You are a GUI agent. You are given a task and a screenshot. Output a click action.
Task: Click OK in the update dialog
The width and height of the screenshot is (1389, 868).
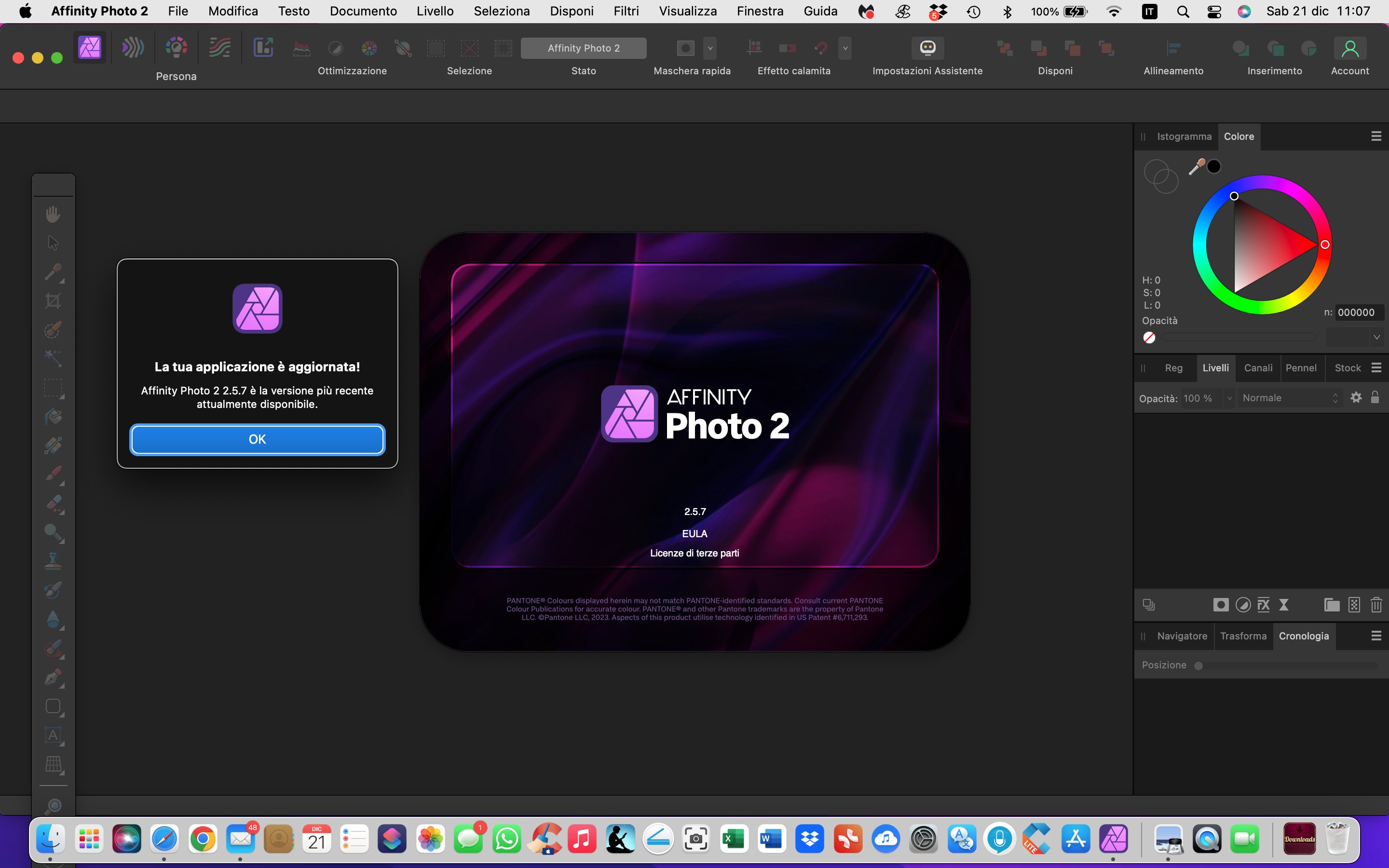click(257, 439)
